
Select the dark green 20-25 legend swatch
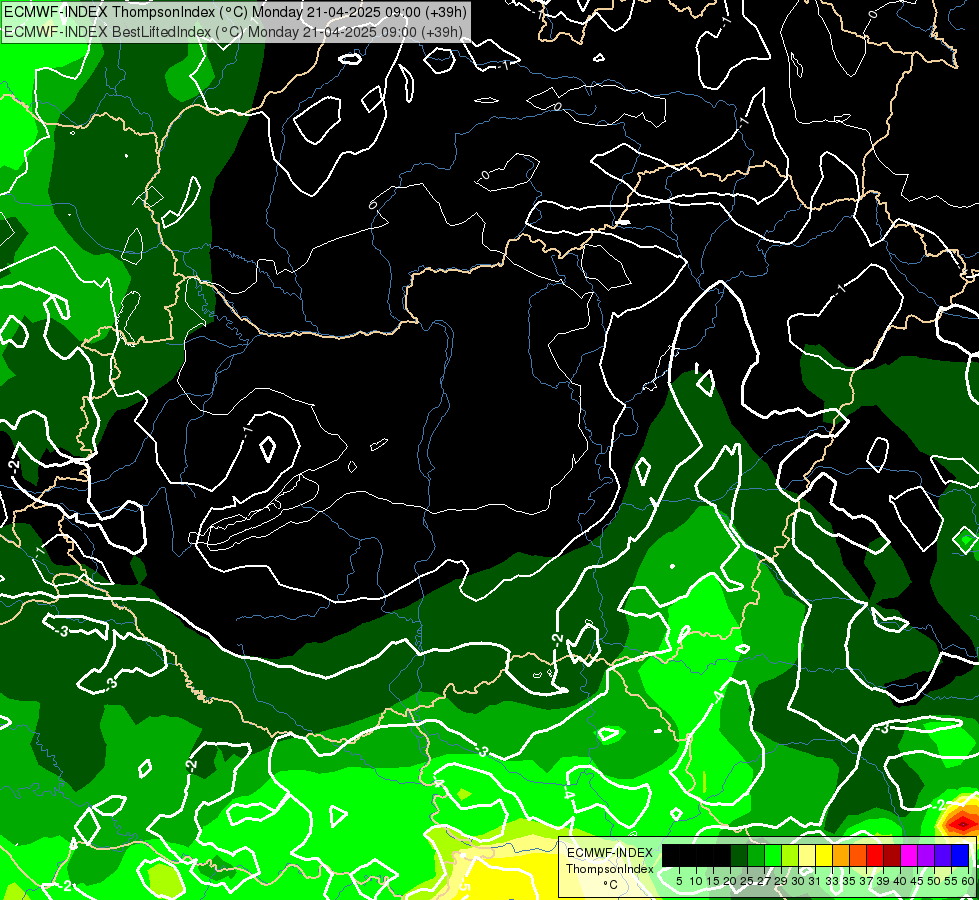point(739,856)
